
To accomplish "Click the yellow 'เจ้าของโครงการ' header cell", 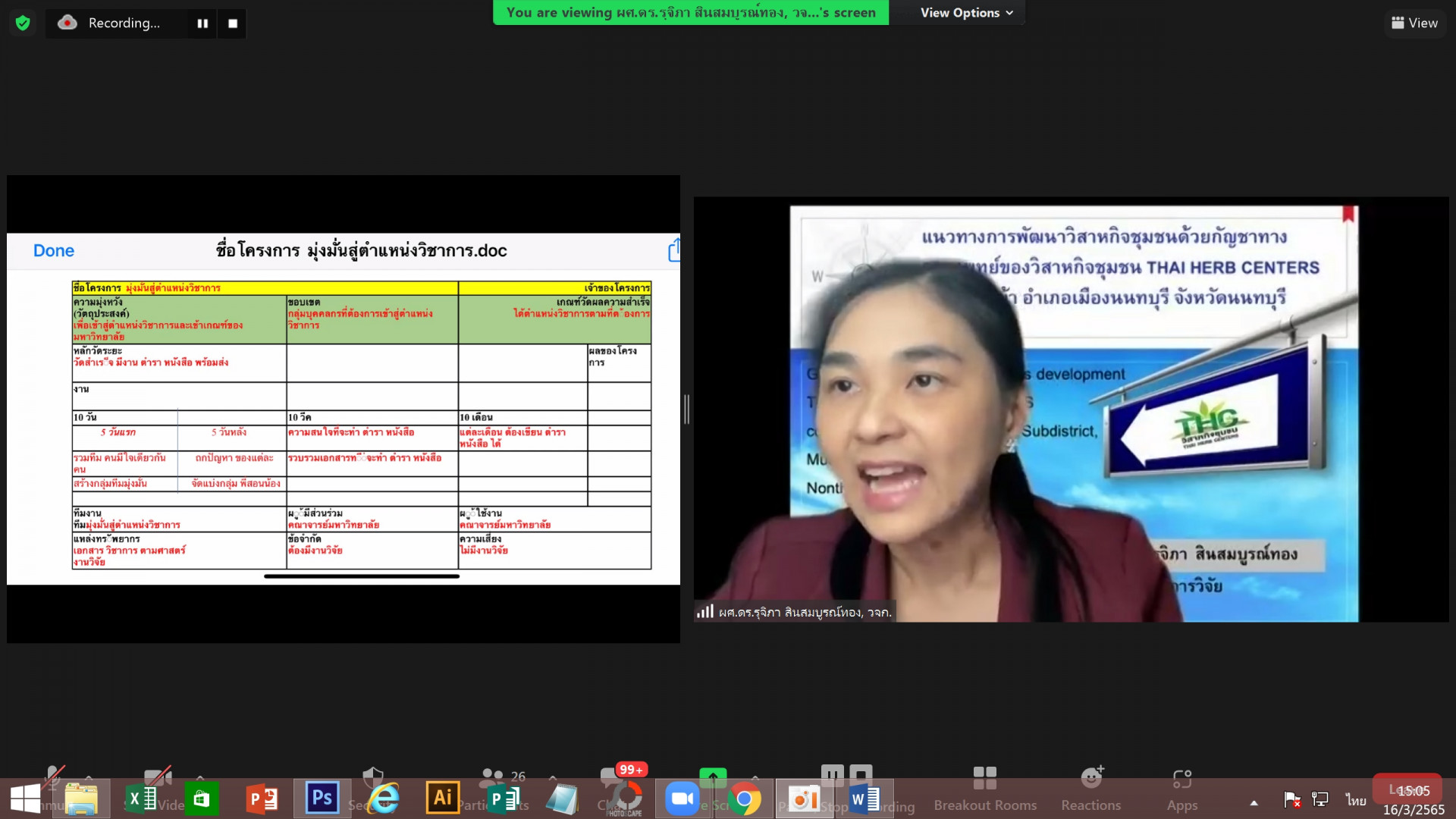I will click(x=554, y=288).
